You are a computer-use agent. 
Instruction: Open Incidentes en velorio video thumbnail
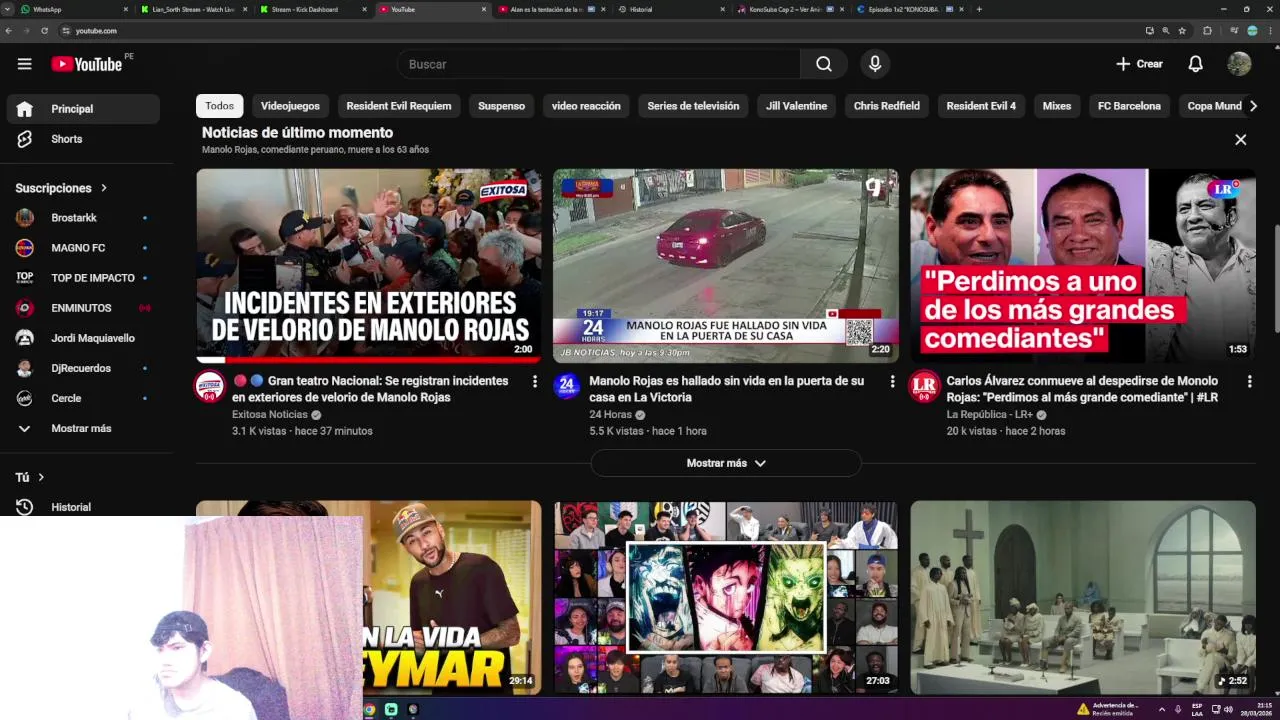click(368, 265)
